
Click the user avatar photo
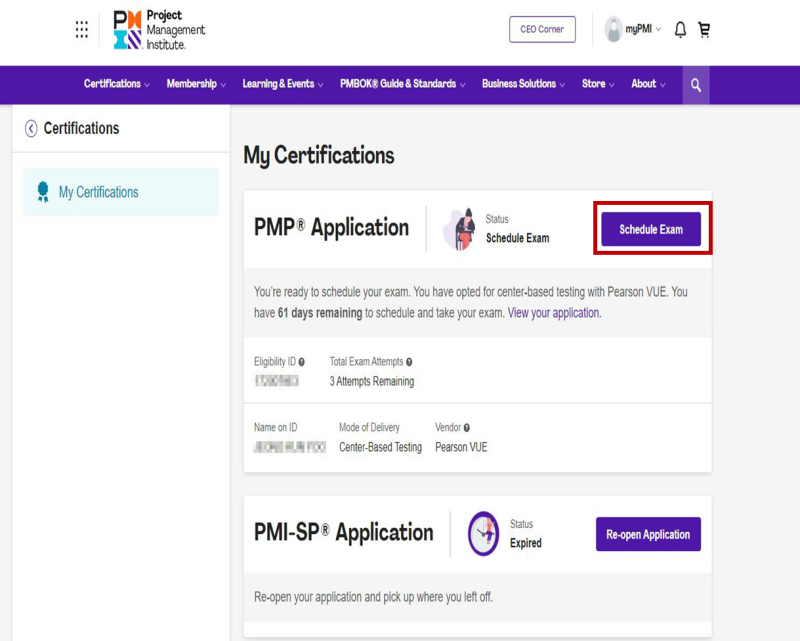[x=613, y=29]
